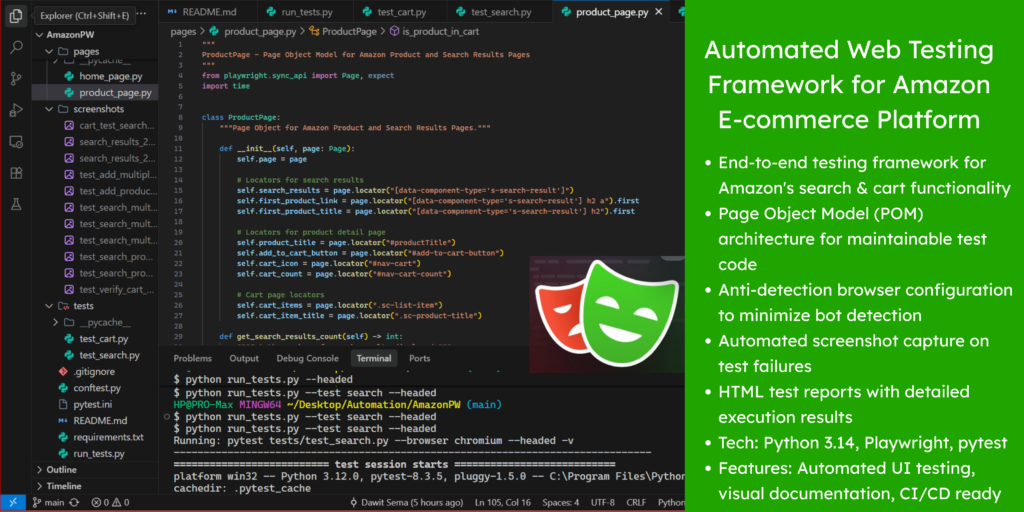Screen dimensions: 1024x512
Task: Open Remote Explorer in activity bar
Action: (x=16, y=142)
